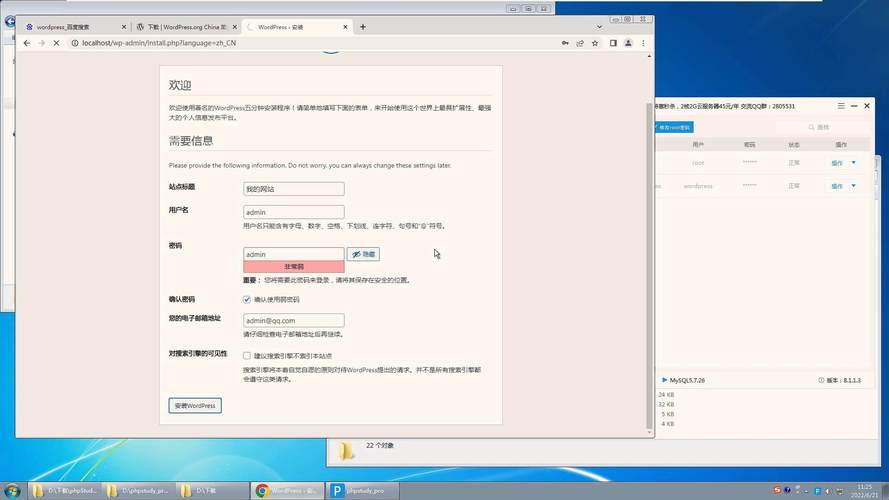Open D:\phpstudy_pro taskbar folder
This screenshot has width=889, height=500.
[139, 490]
